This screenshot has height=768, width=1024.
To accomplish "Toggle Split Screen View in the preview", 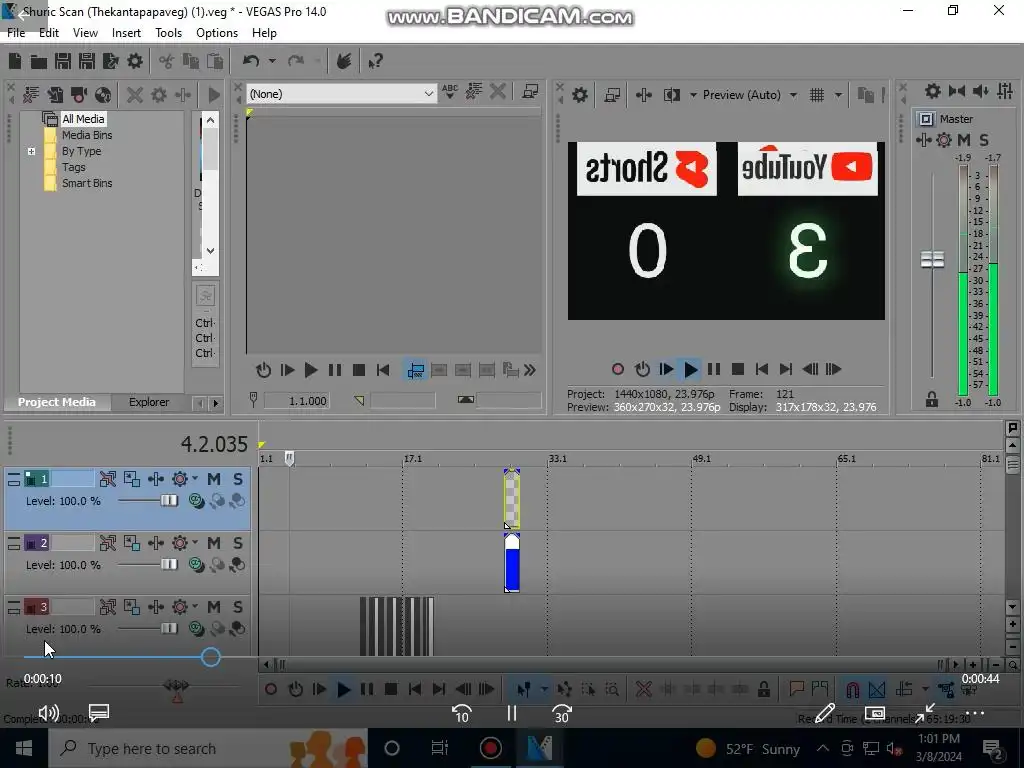I will (x=671, y=95).
